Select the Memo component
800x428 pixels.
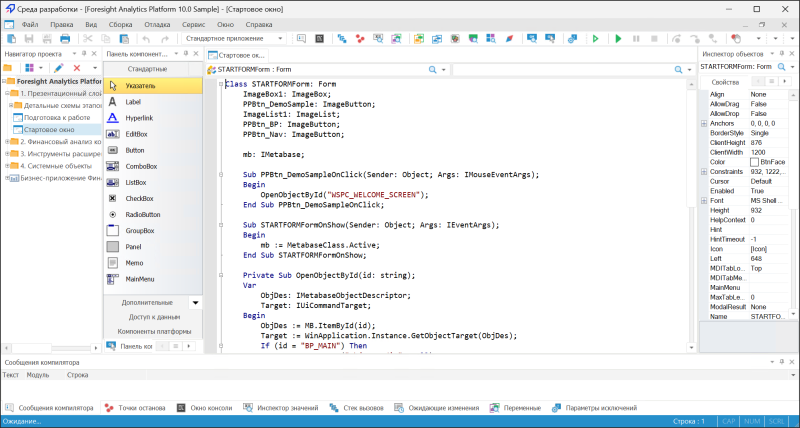[x=153, y=263]
